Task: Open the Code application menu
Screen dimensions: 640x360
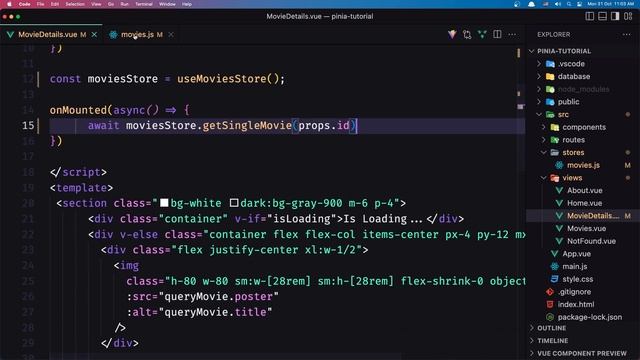Action: (24, 4)
